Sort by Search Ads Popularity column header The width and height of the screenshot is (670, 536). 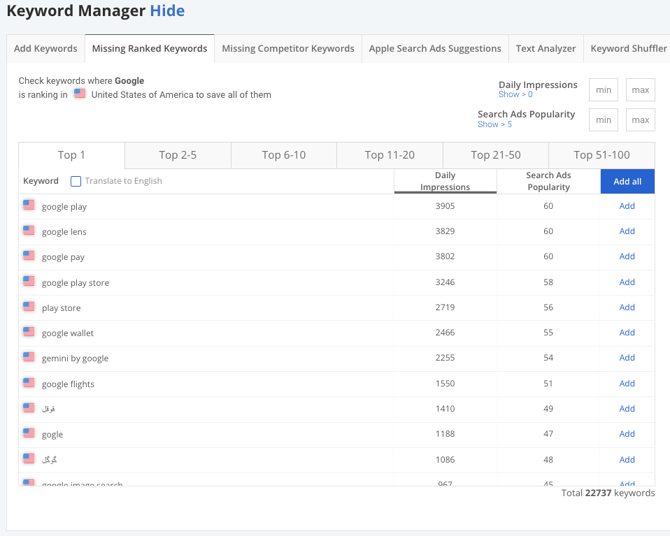click(x=548, y=181)
